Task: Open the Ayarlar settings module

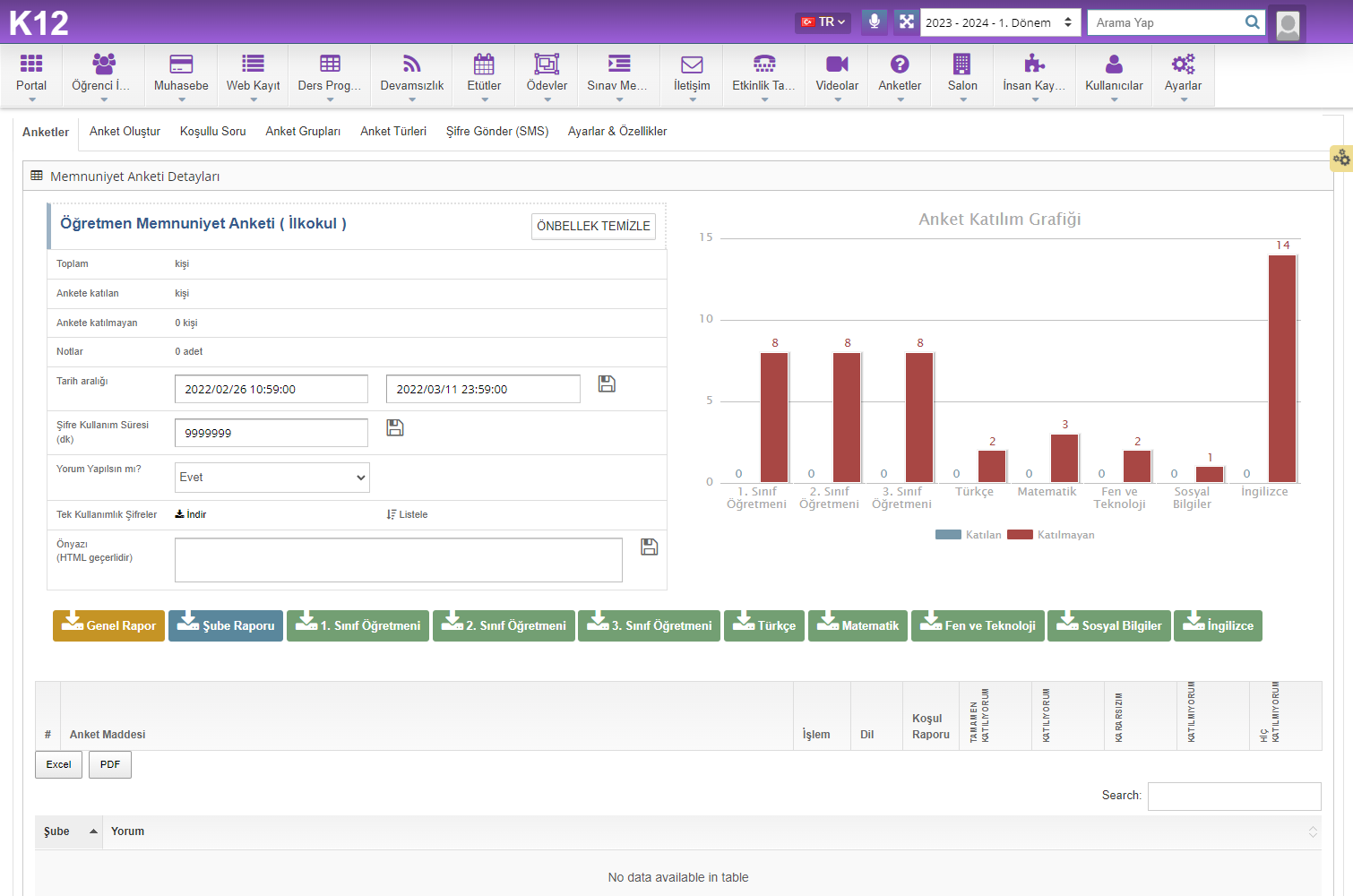Action: (1183, 74)
